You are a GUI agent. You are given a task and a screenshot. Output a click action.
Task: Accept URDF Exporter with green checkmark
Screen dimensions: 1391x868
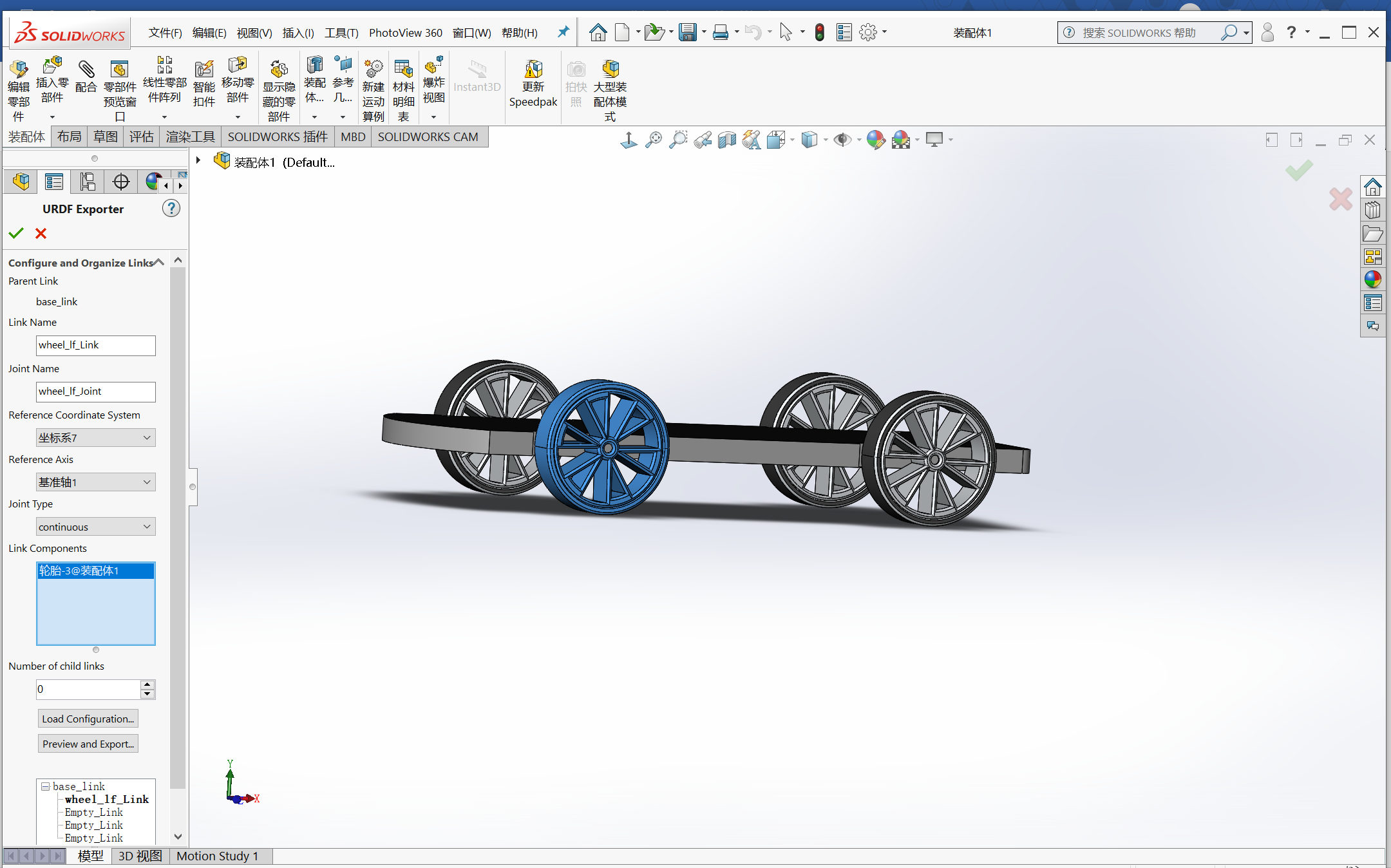pos(16,234)
